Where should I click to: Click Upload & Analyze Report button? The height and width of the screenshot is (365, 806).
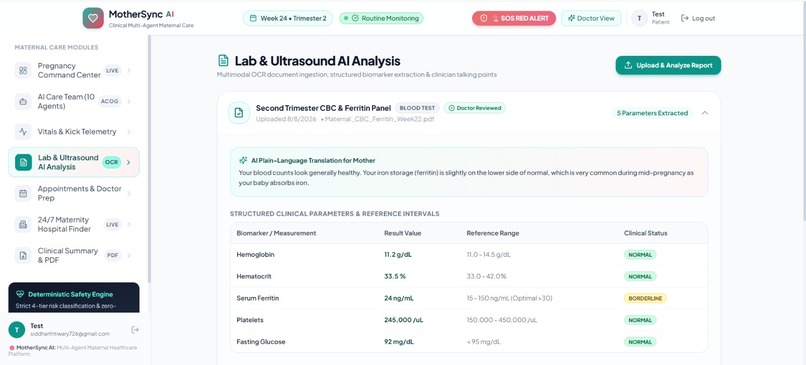[668, 65]
